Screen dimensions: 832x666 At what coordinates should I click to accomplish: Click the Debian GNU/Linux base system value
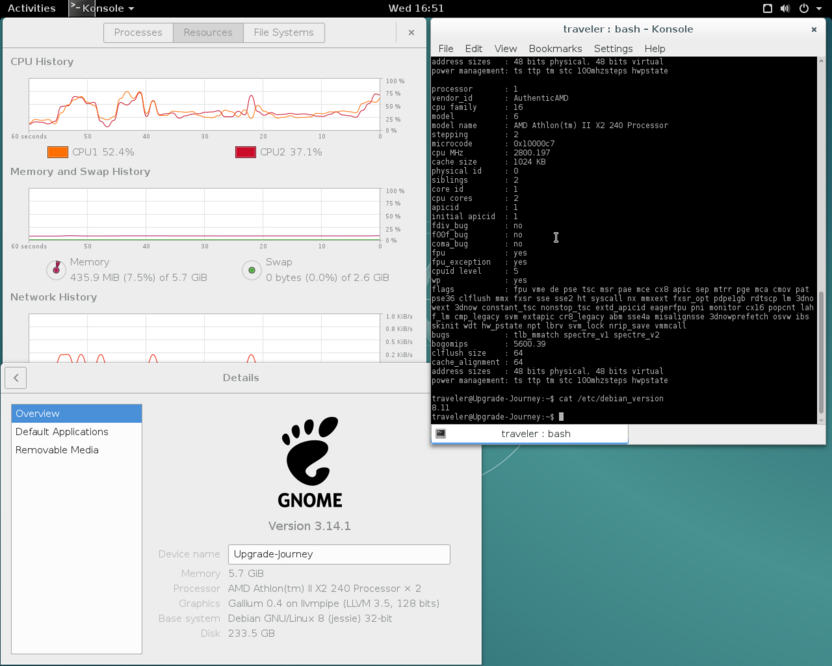click(x=310, y=618)
